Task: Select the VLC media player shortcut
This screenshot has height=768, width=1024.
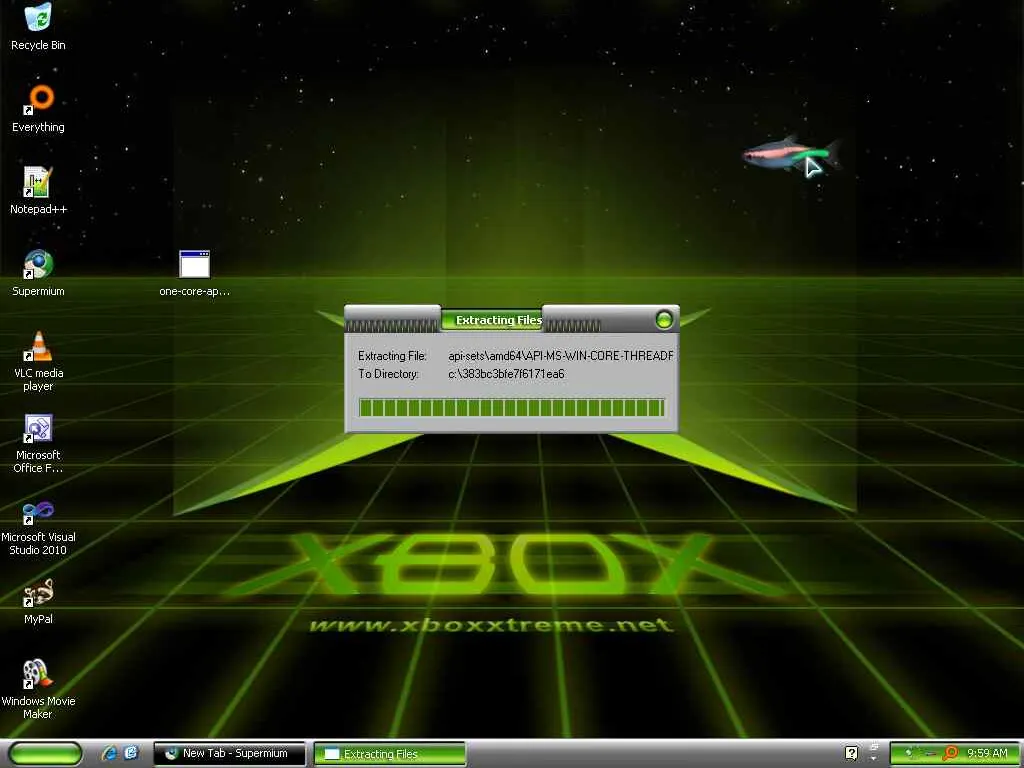Action: click(38, 345)
